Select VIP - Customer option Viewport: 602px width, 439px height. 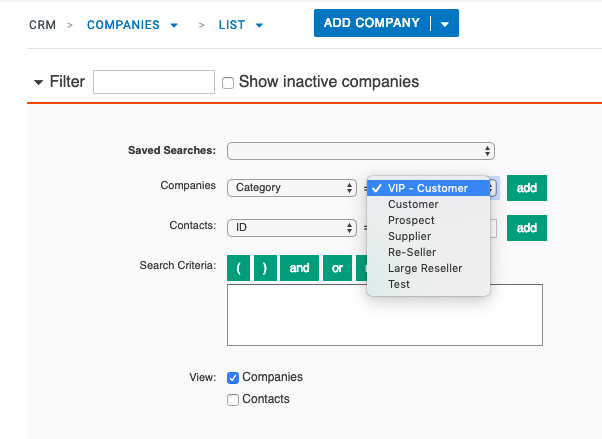[x=428, y=188]
